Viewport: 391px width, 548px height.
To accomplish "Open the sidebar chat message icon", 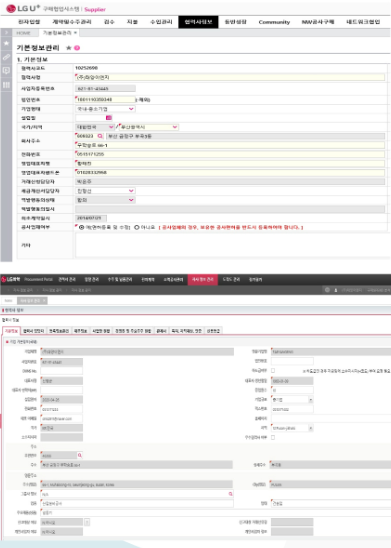I will click(6, 71).
